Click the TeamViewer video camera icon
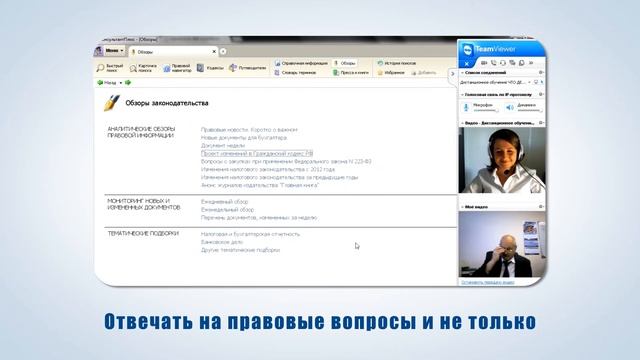 pyautogui.click(x=484, y=63)
